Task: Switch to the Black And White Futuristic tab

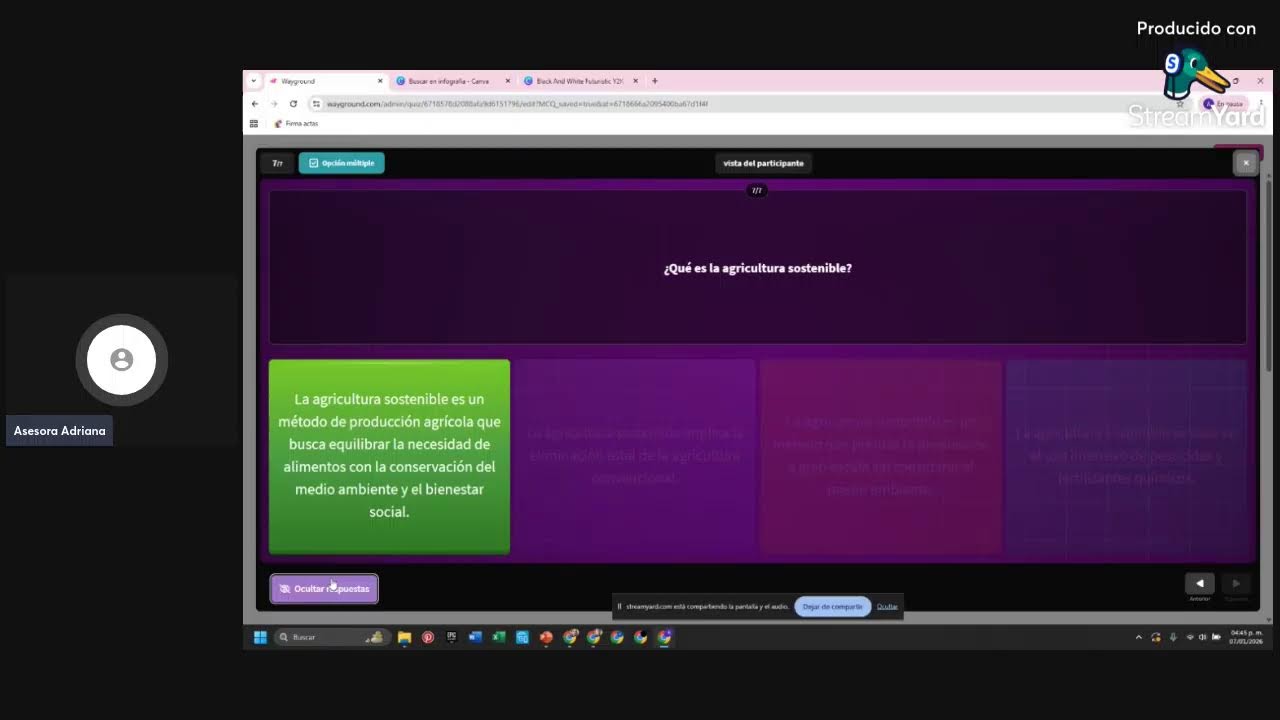Action: [x=578, y=81]
